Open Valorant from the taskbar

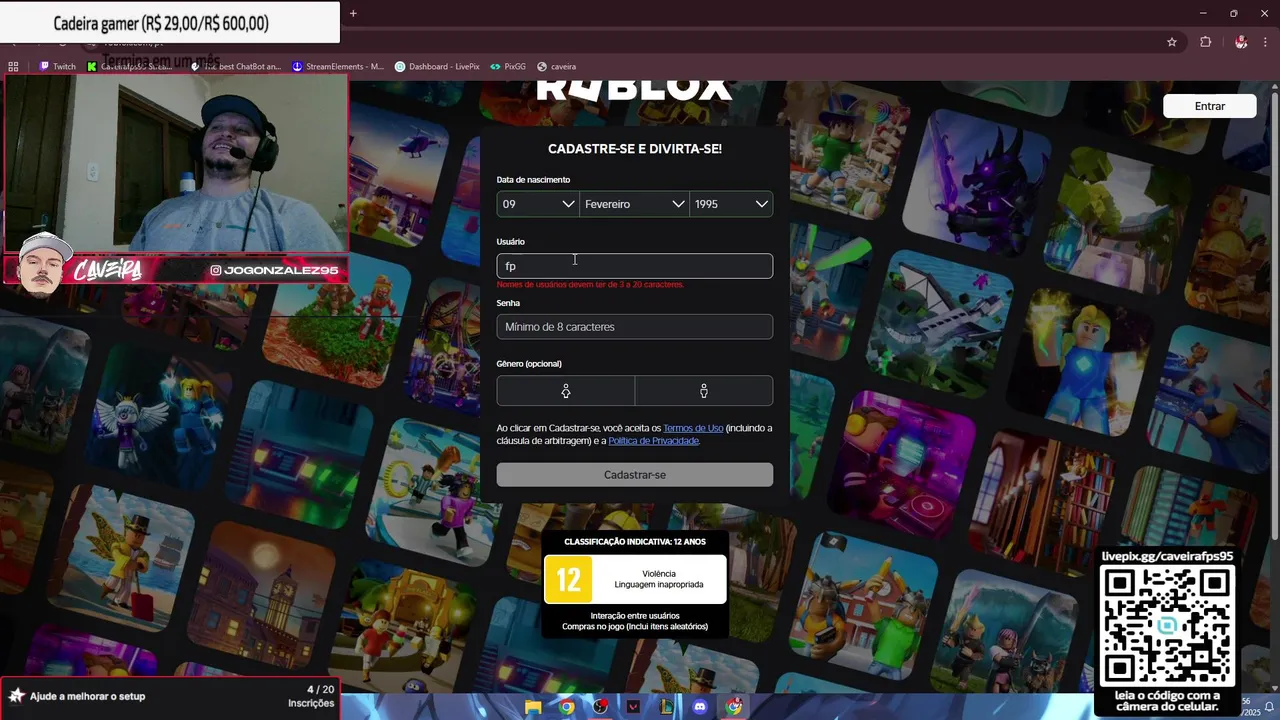coord(633,707)
